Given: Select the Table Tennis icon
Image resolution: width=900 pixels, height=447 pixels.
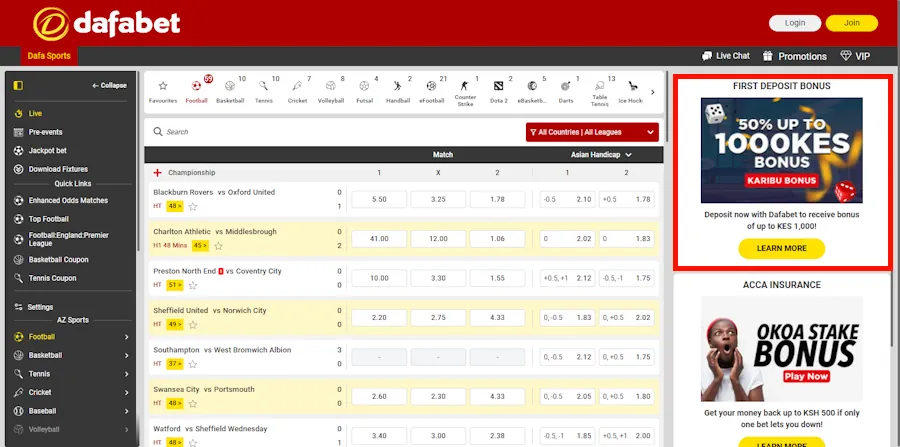Looking at the screenshot, I should 599,85.
